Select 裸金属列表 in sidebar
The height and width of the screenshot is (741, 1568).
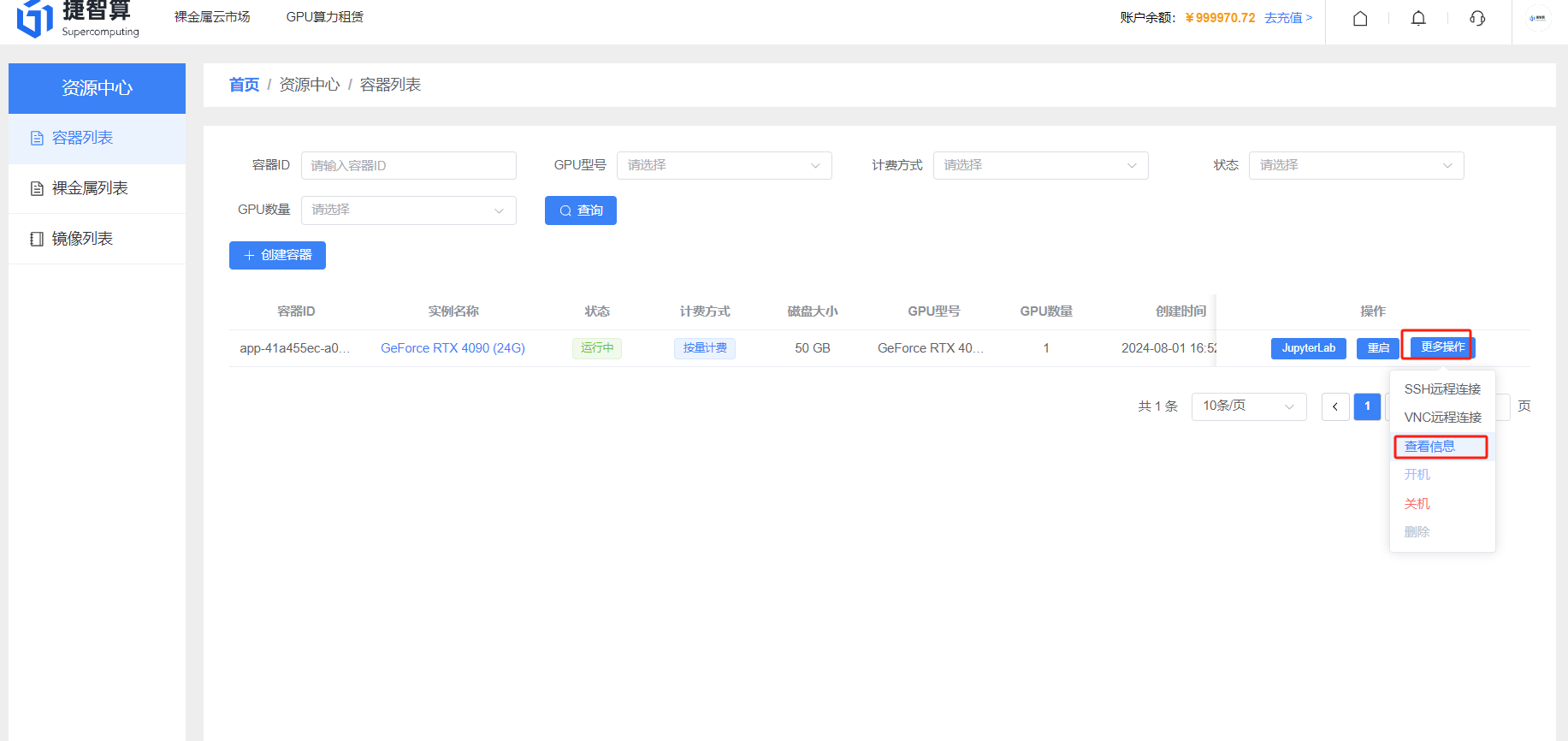pos(97,188)
